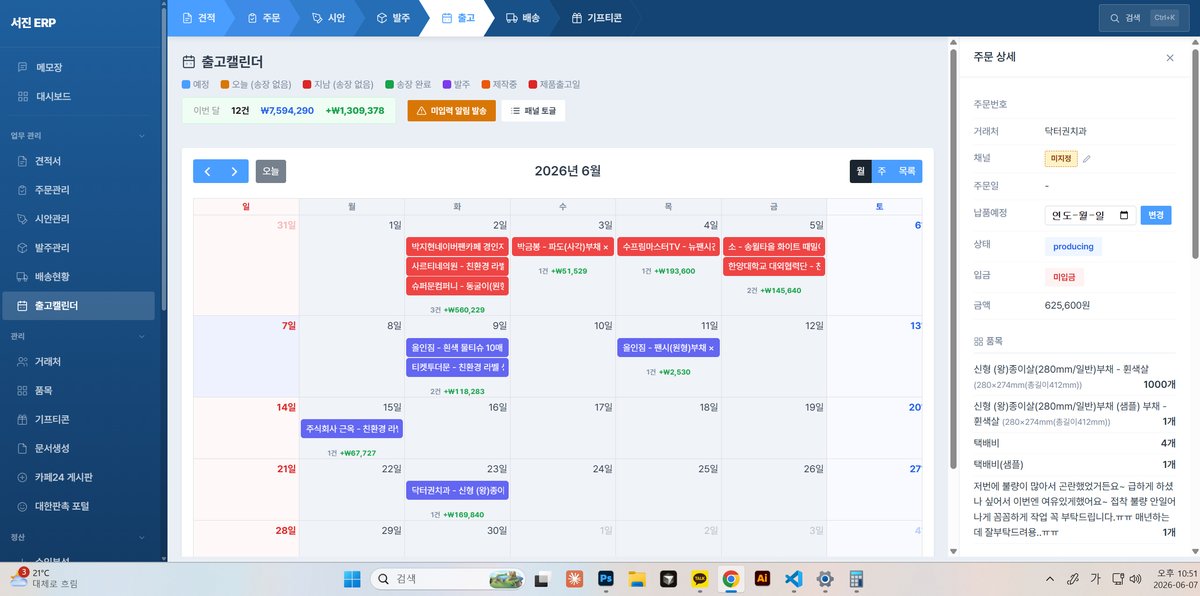Open Photoshop from the taskbar
This screenshot has height=596, width=1200.
click(605, 578)
